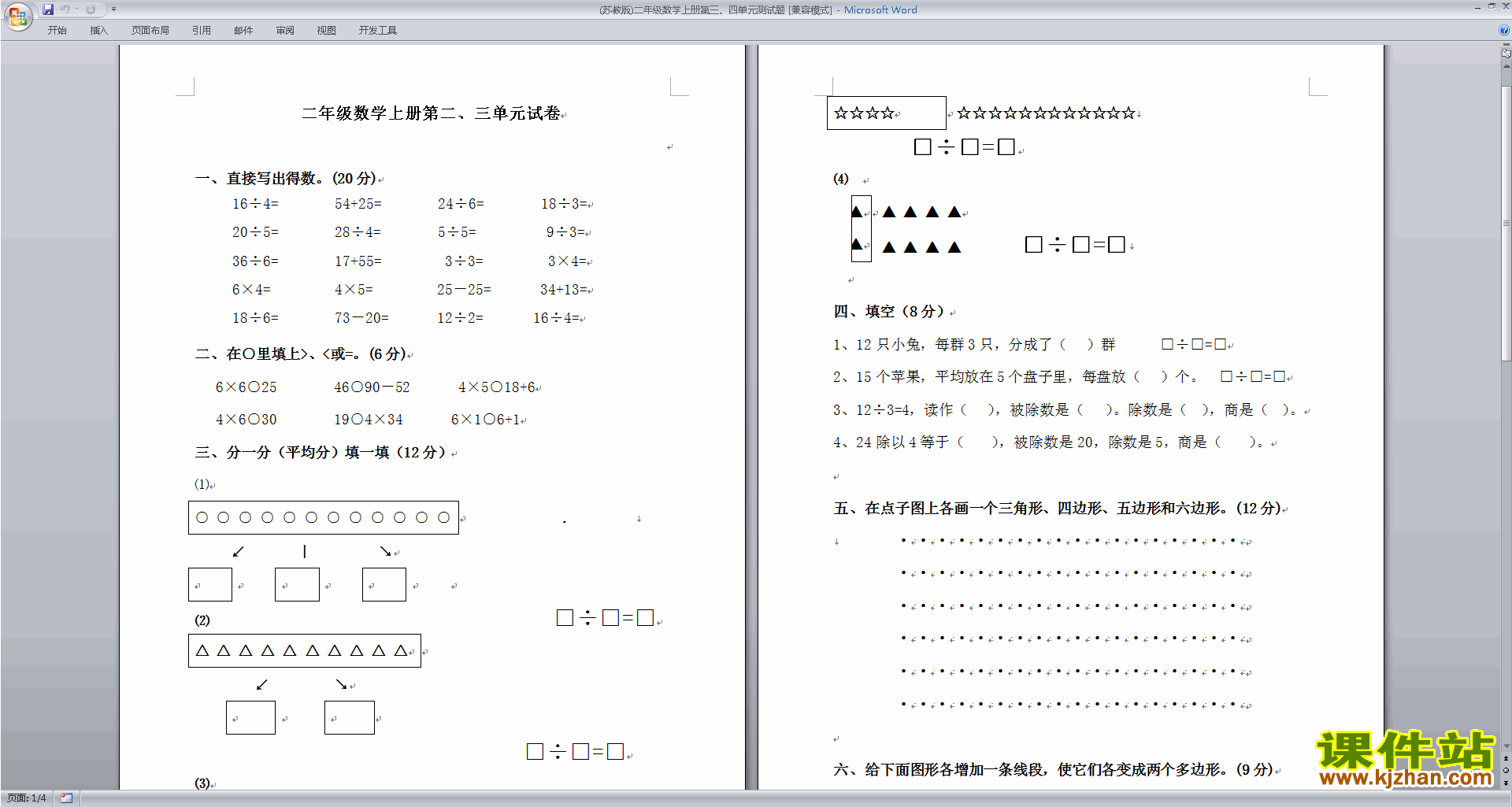
Task: Click the page count 页面: 1/4 indicator
Action: (27, 798)
